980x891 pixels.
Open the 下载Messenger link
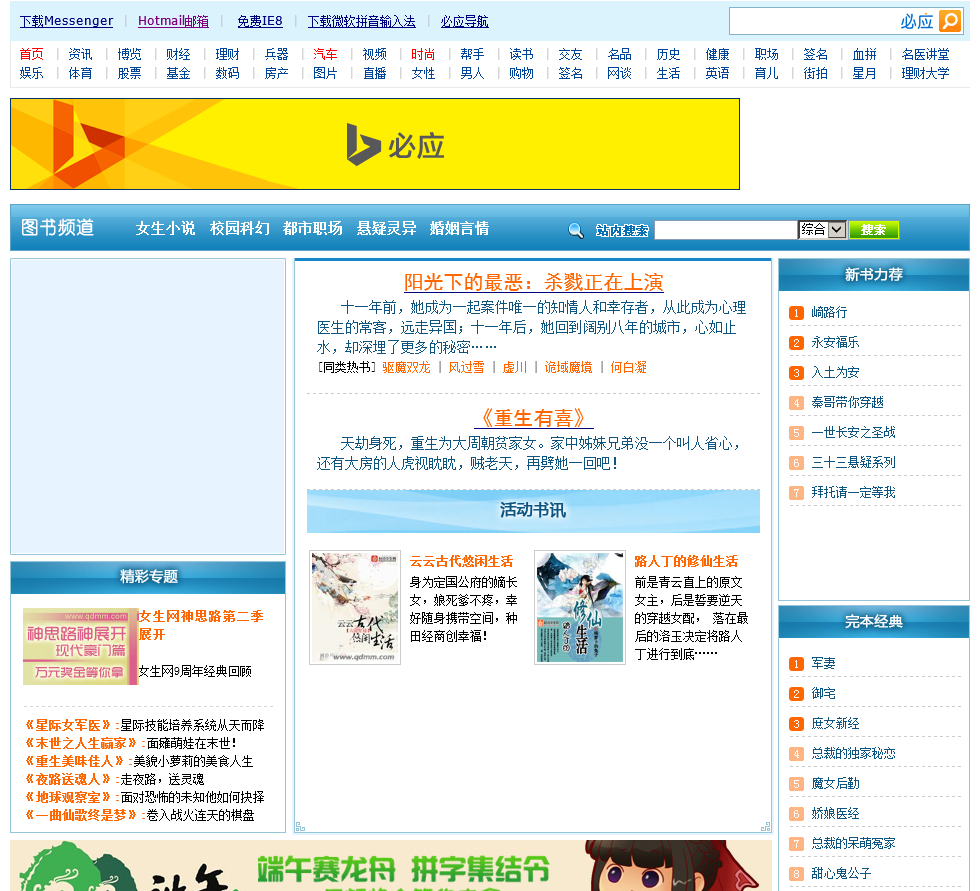66,21
